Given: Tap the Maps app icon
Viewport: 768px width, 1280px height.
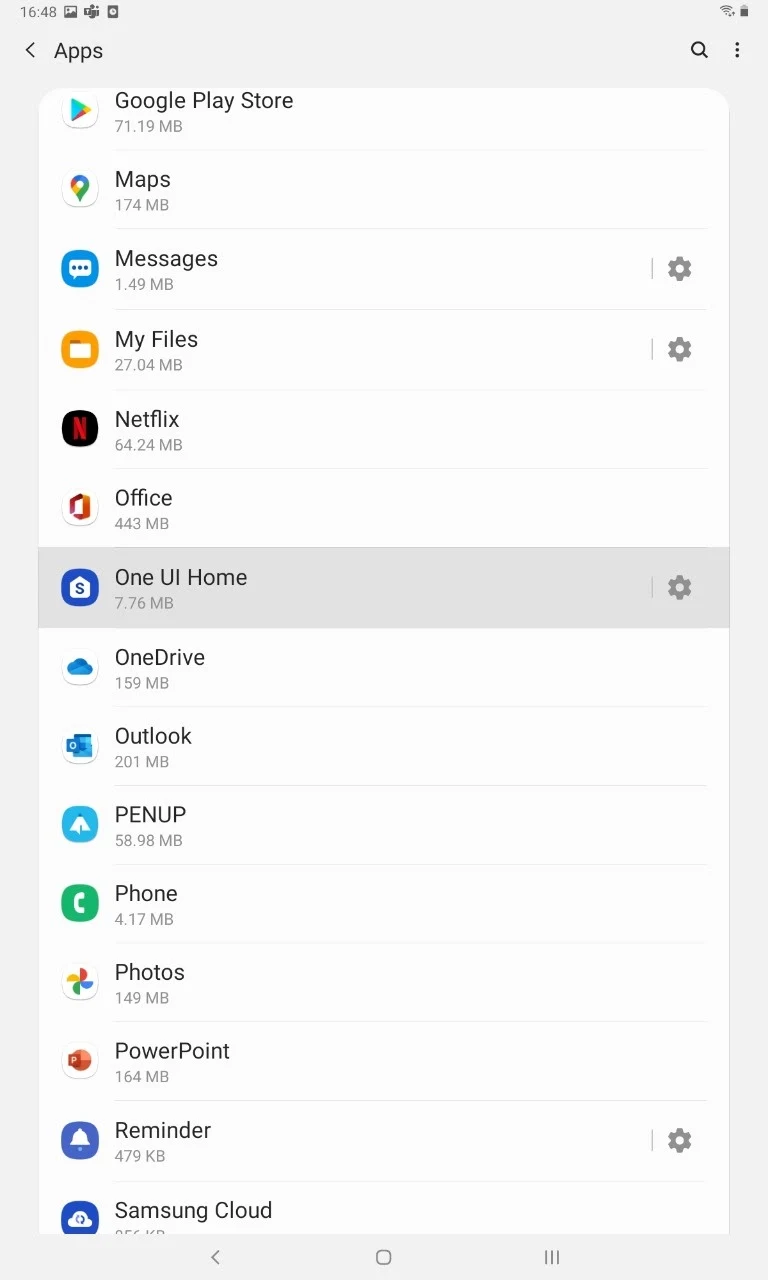Looking at the screenshot, I should click(x=80, y=189).
